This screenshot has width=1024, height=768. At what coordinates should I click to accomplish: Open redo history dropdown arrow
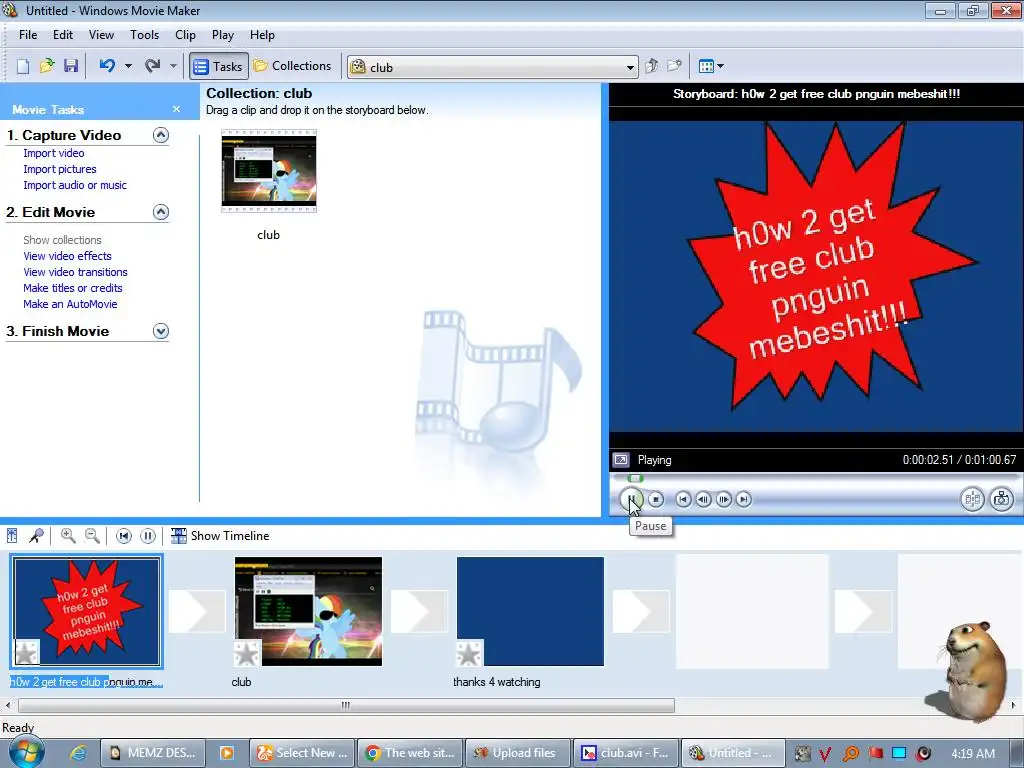point(173,66)
